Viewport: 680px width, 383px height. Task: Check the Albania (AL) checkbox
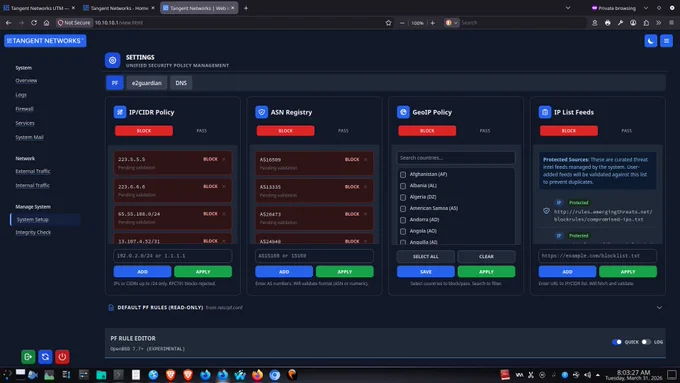tap(403, 186)
